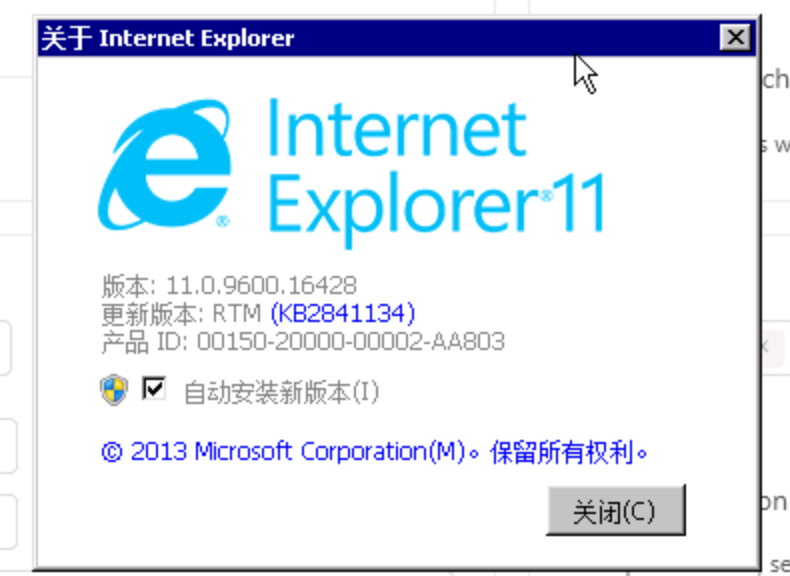Click the registered trademark symbol beside the logo
The image size is (790, 576).
(x=223, y=221)
